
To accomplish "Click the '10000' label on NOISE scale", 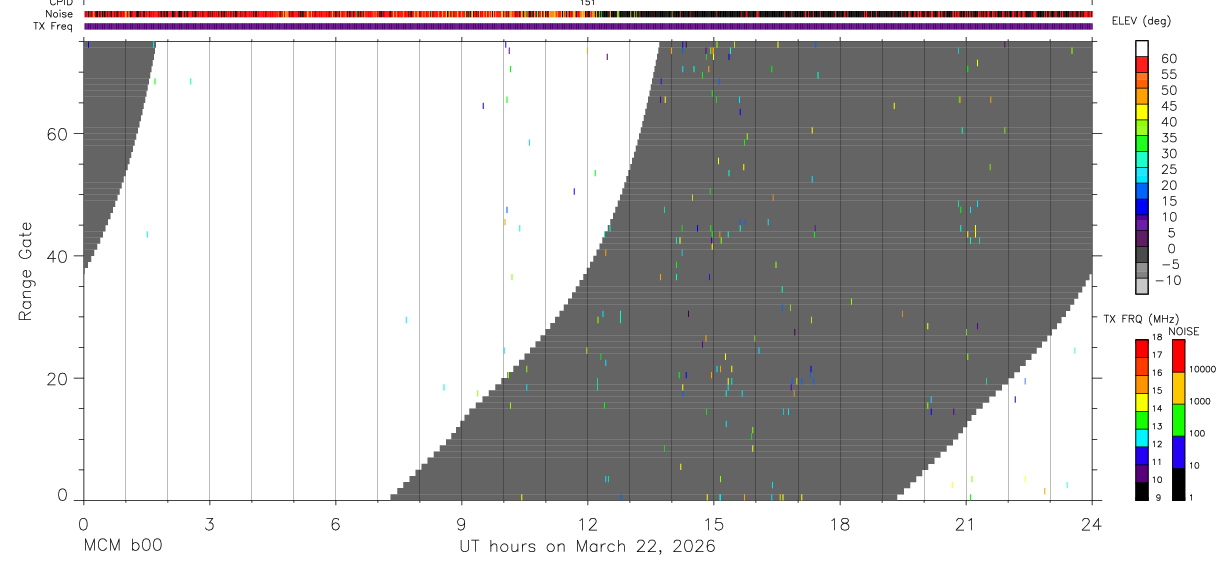I will (1202, 369).
